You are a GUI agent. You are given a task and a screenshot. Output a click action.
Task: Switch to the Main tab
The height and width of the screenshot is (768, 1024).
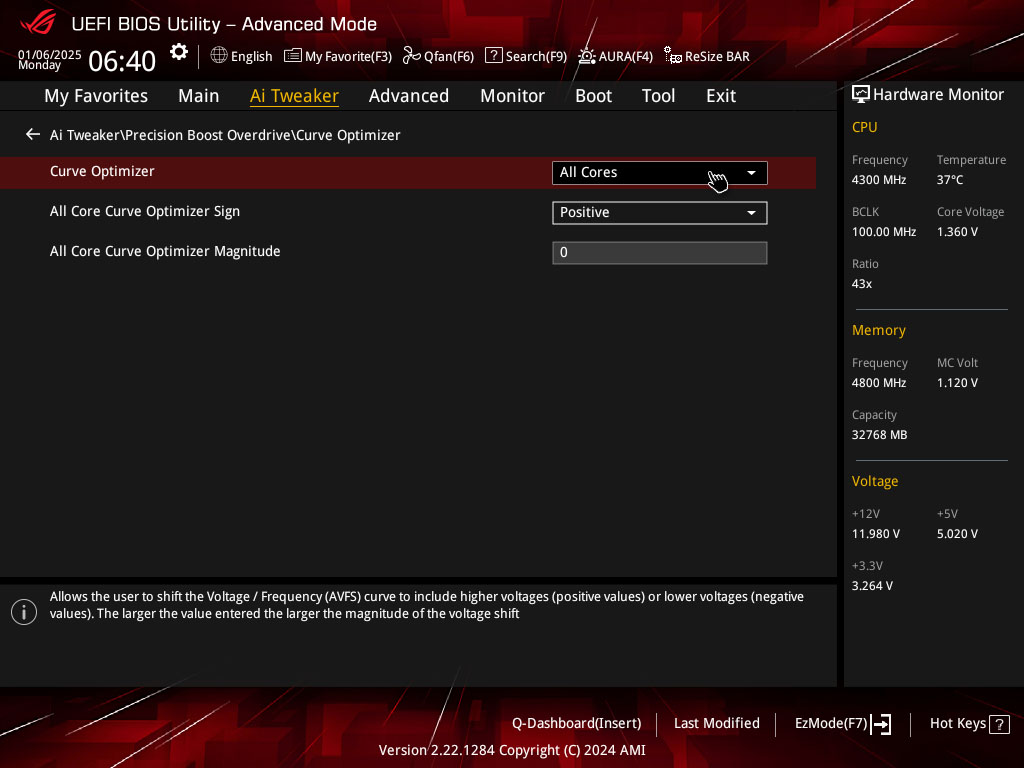click(x=199, y=96)
